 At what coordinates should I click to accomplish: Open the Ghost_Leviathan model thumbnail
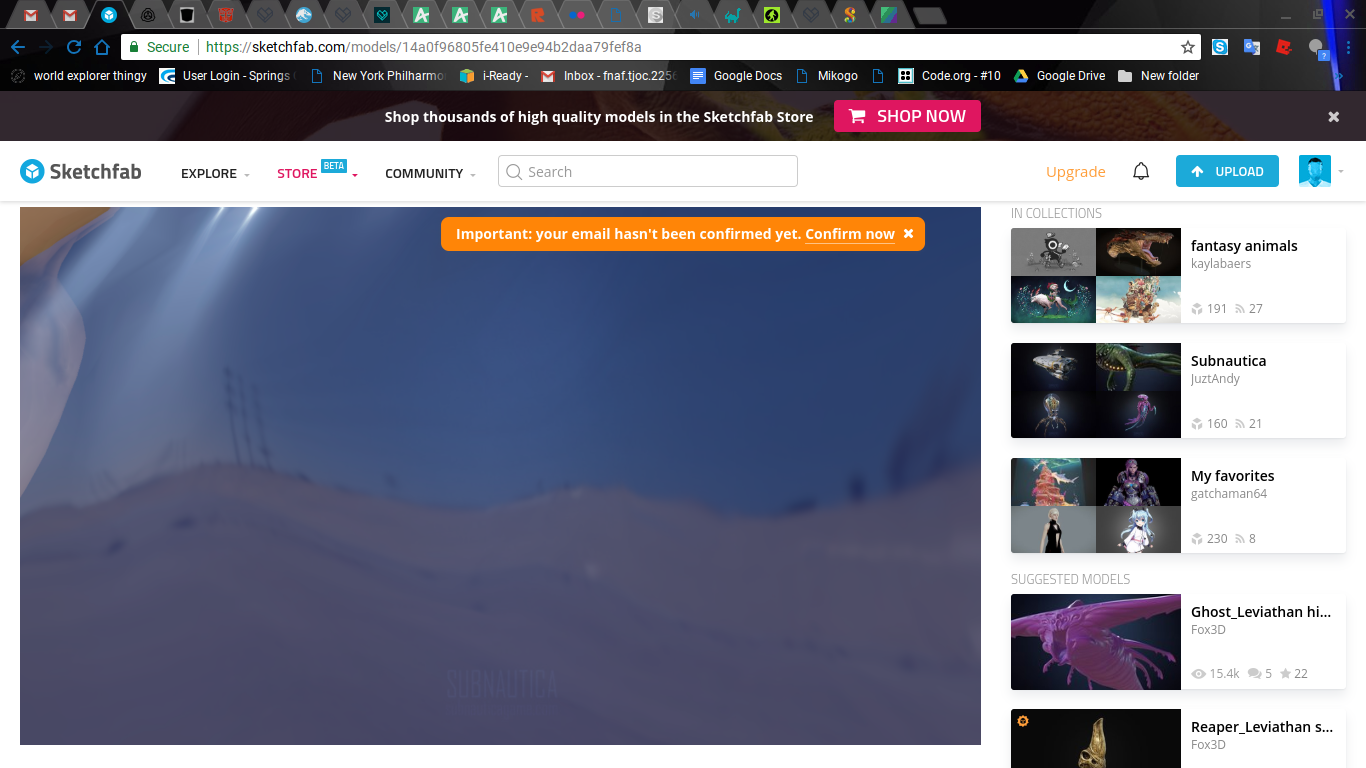click(x=1096, y=642)
